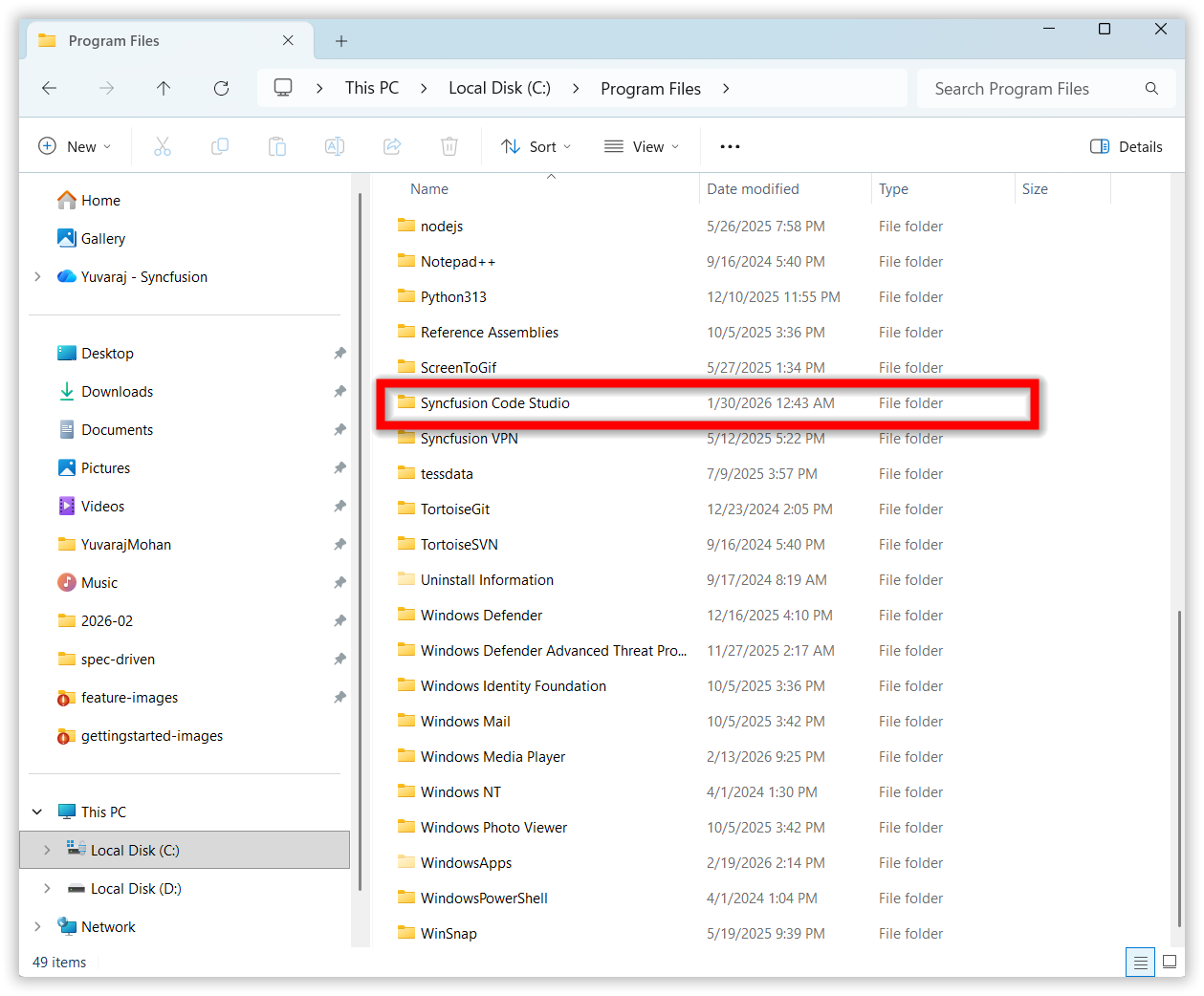Open the View dropdown menu
The width and height of the screenshot is (1204, 996).
point(642,146)
